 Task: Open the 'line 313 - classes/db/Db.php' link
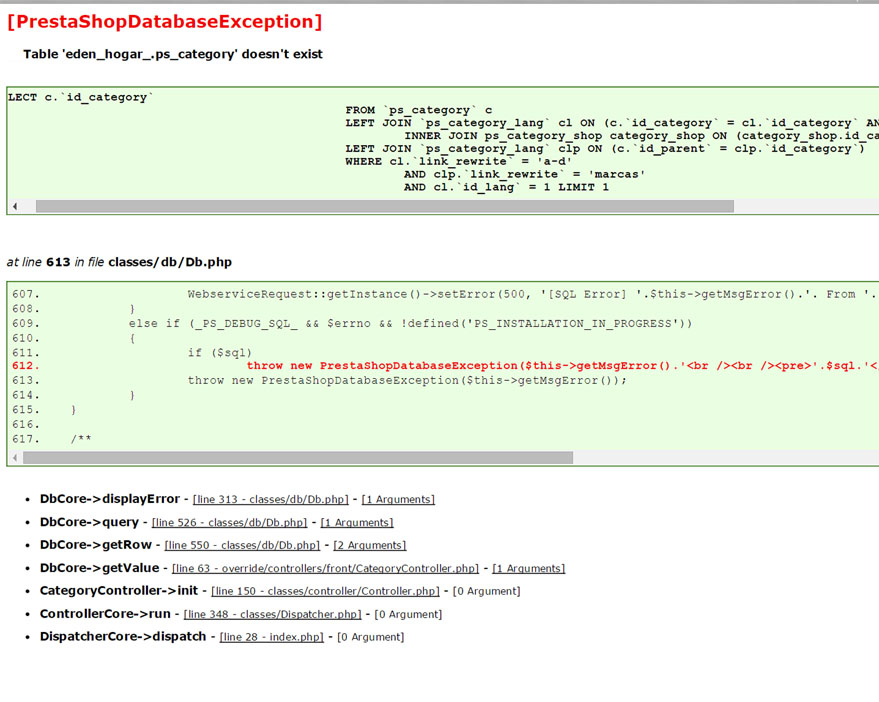271,500
